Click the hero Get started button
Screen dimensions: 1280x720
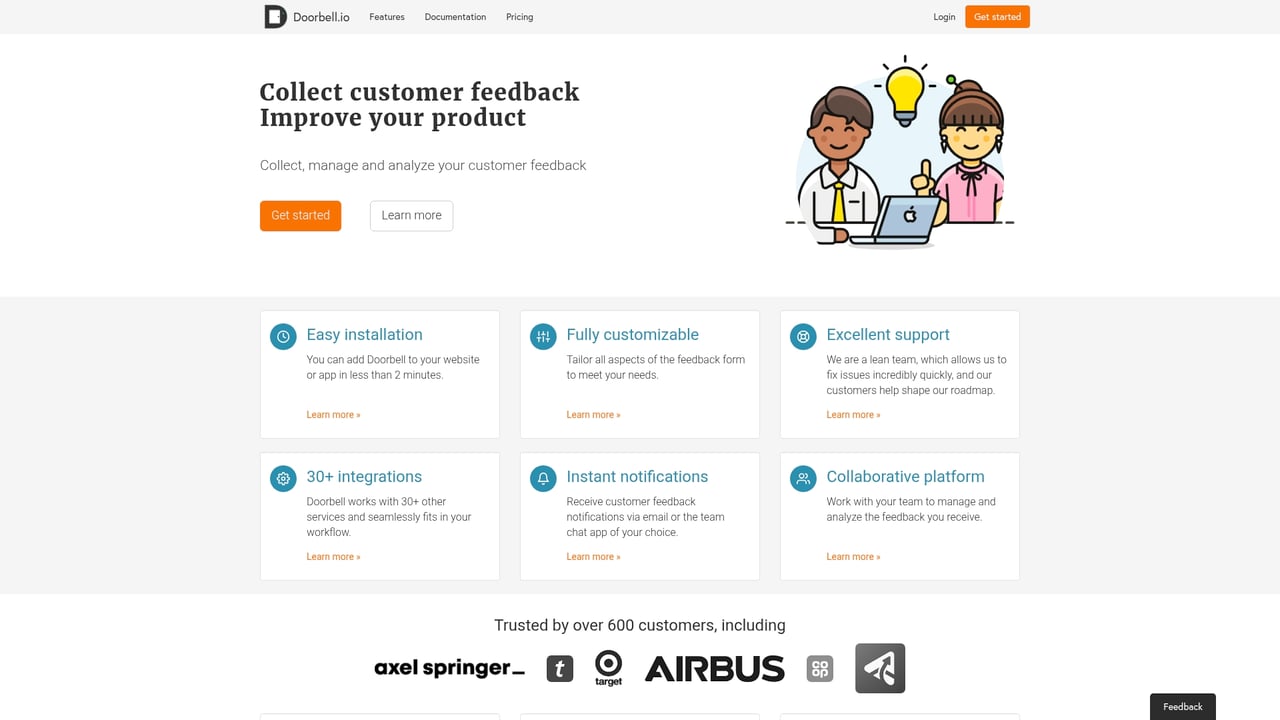pyautogui.click(x=300, y=215)
